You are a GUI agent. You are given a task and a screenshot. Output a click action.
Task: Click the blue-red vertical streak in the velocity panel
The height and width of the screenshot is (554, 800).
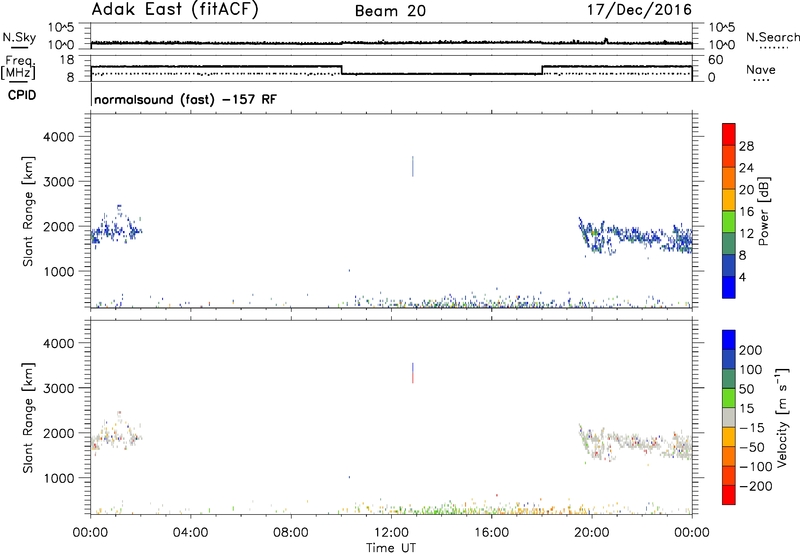[413, 373]
